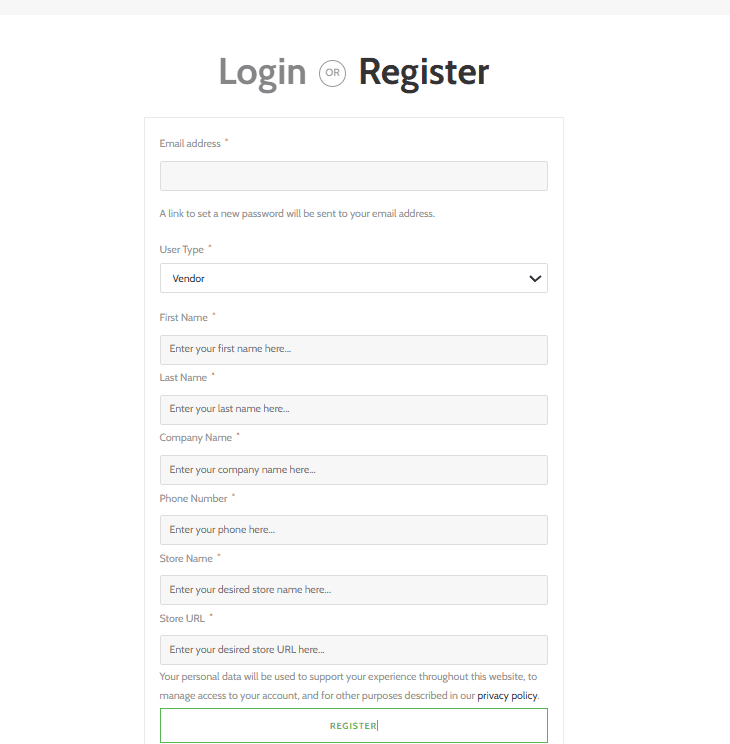Click the "Store URL" label text
This screenshot has width=730, height=744.
point(182,618)
